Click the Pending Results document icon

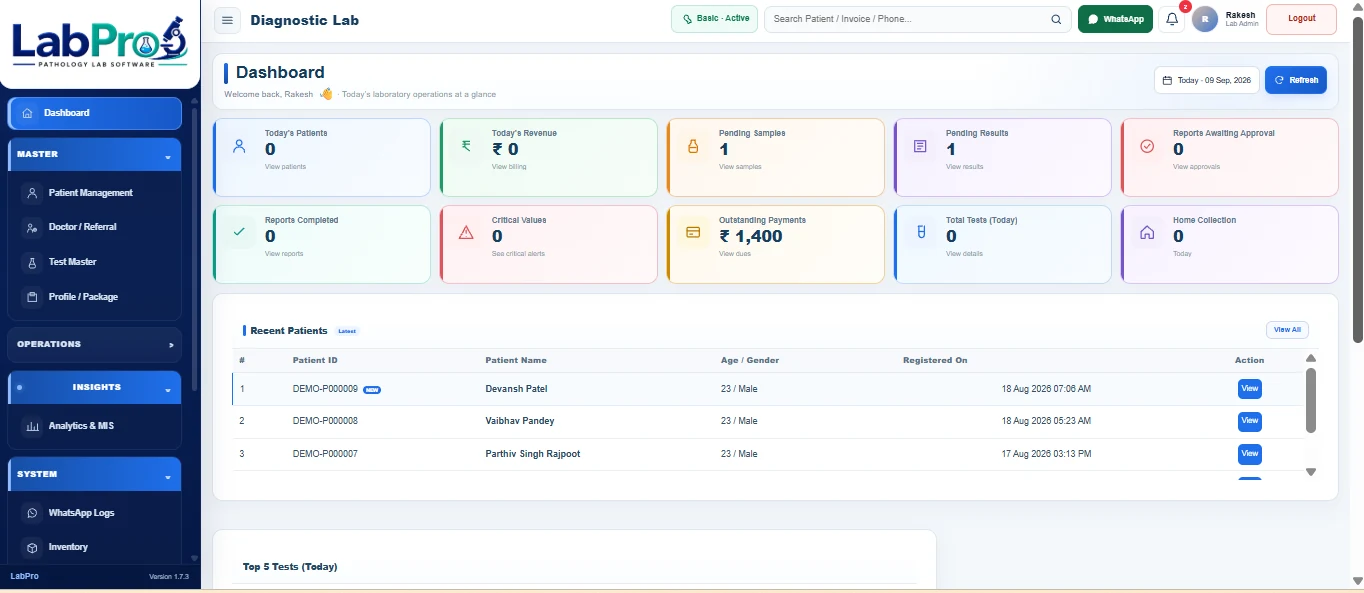[920, 146]
